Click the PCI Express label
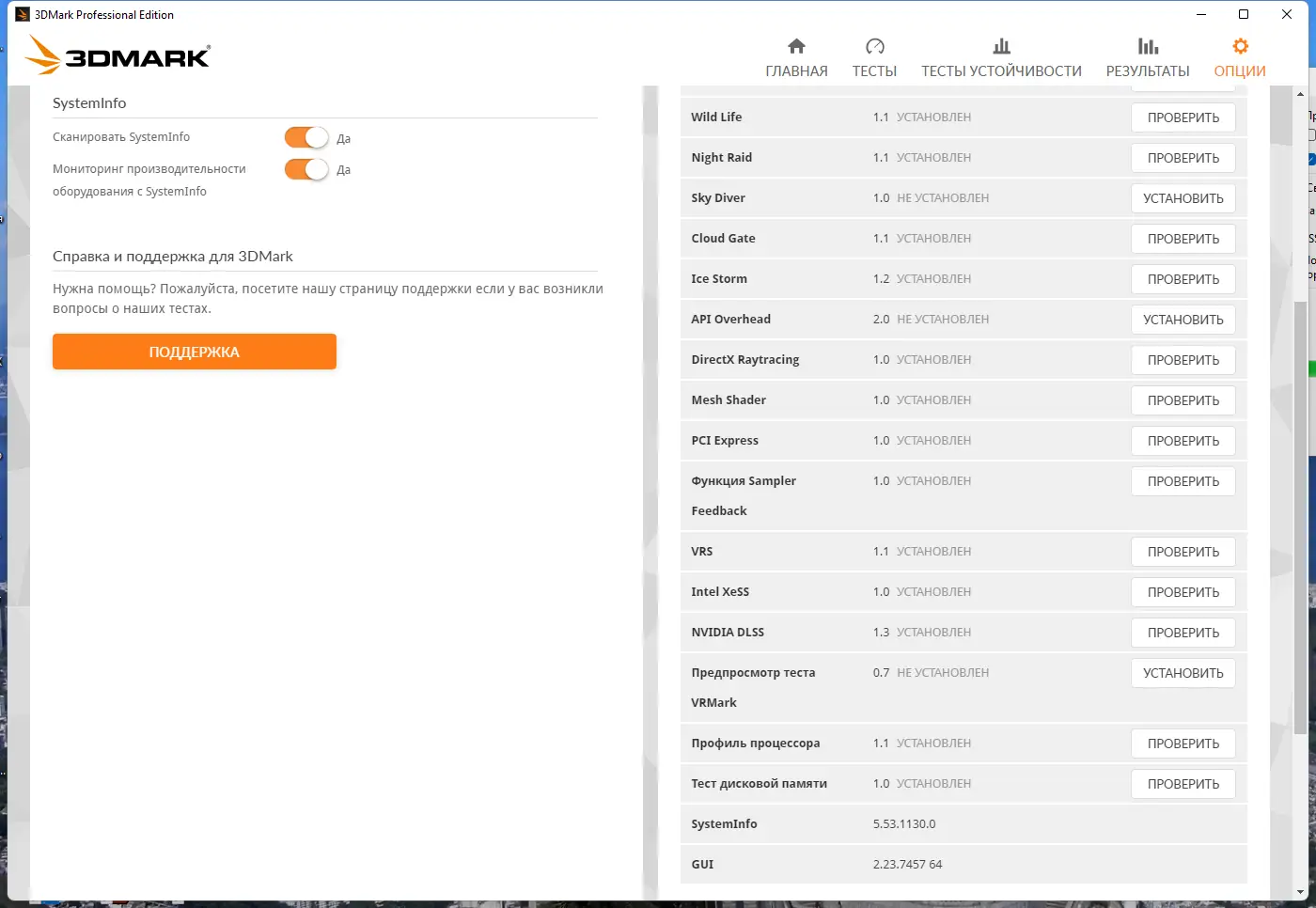 tap(725, 440)
